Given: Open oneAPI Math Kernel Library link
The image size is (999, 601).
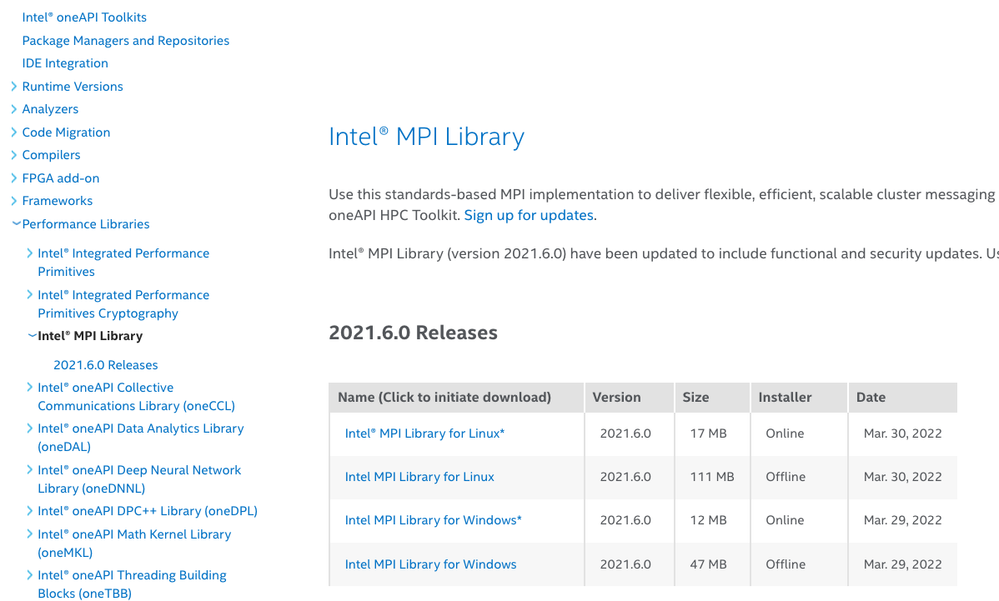Looking at the screenshot, I should coord(134,543).
